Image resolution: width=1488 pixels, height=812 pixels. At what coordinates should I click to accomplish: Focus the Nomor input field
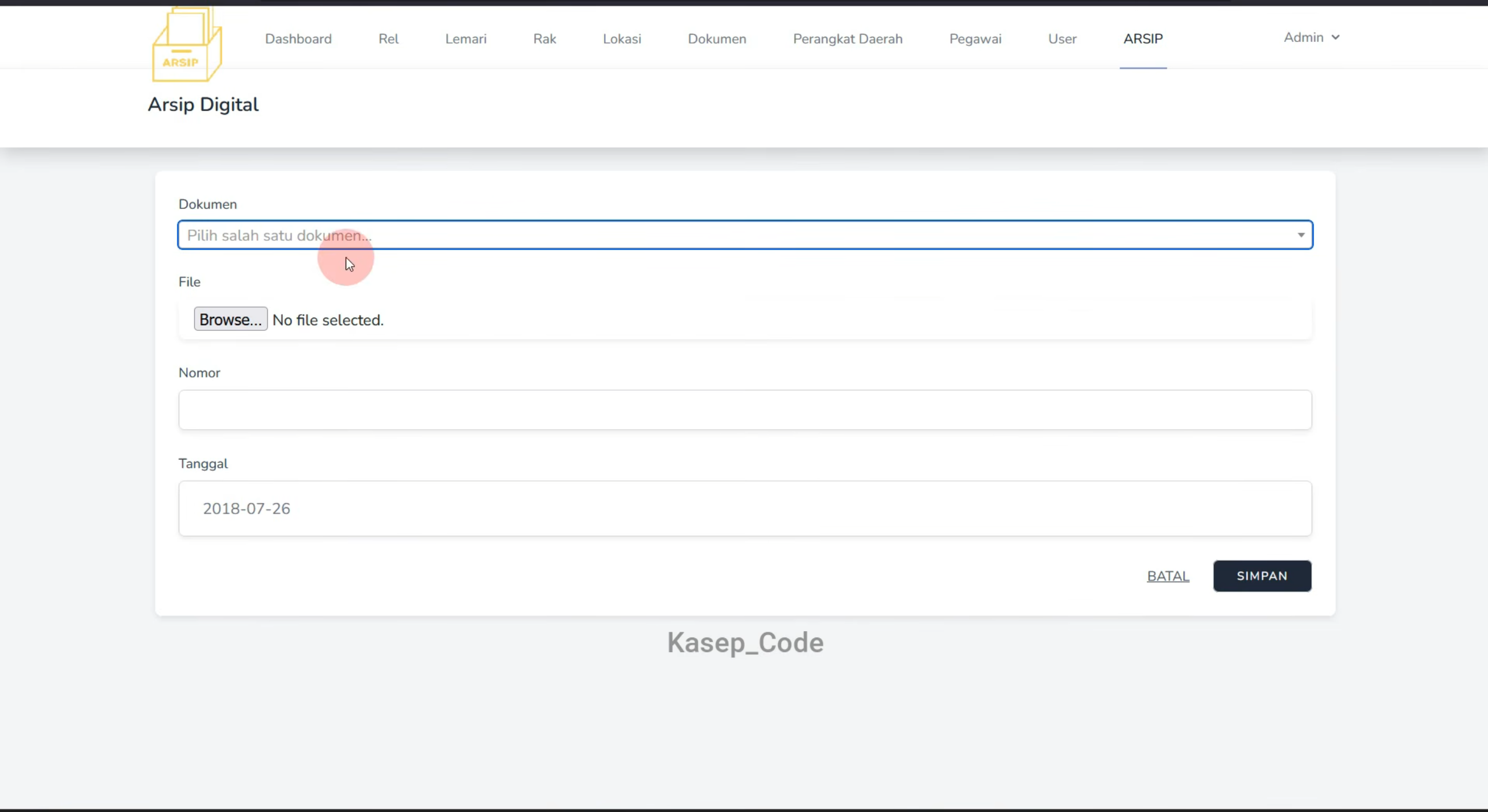click(x=745, y=410)
